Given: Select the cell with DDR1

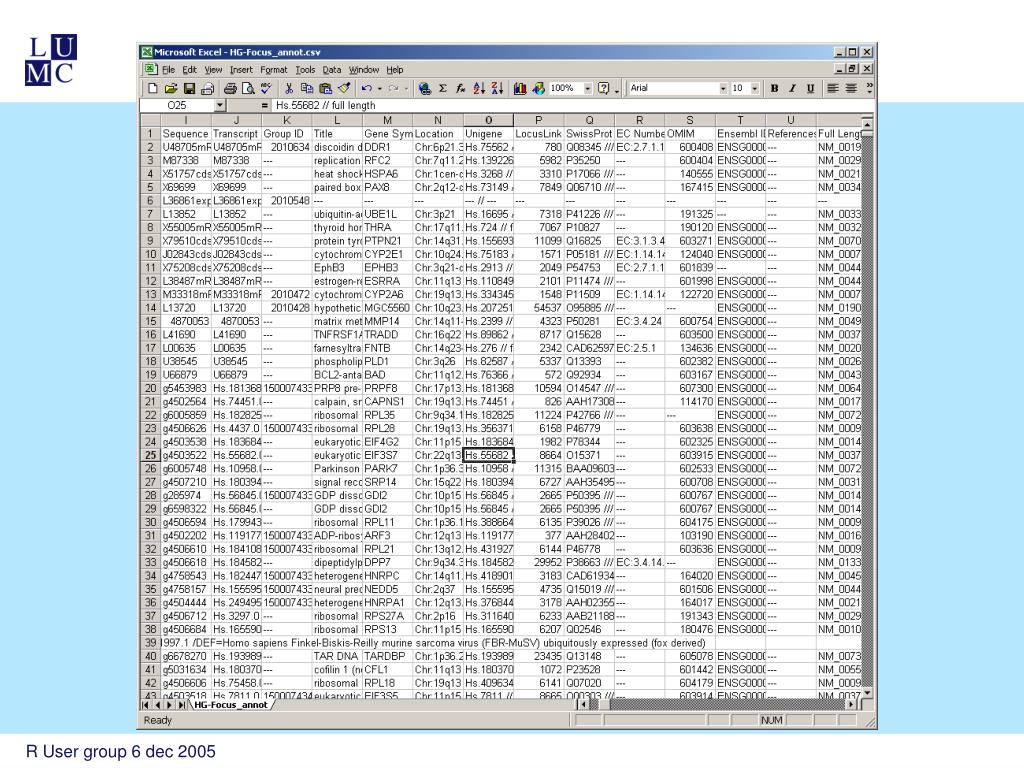Looking at the screenshot, I should coord(387,148).
